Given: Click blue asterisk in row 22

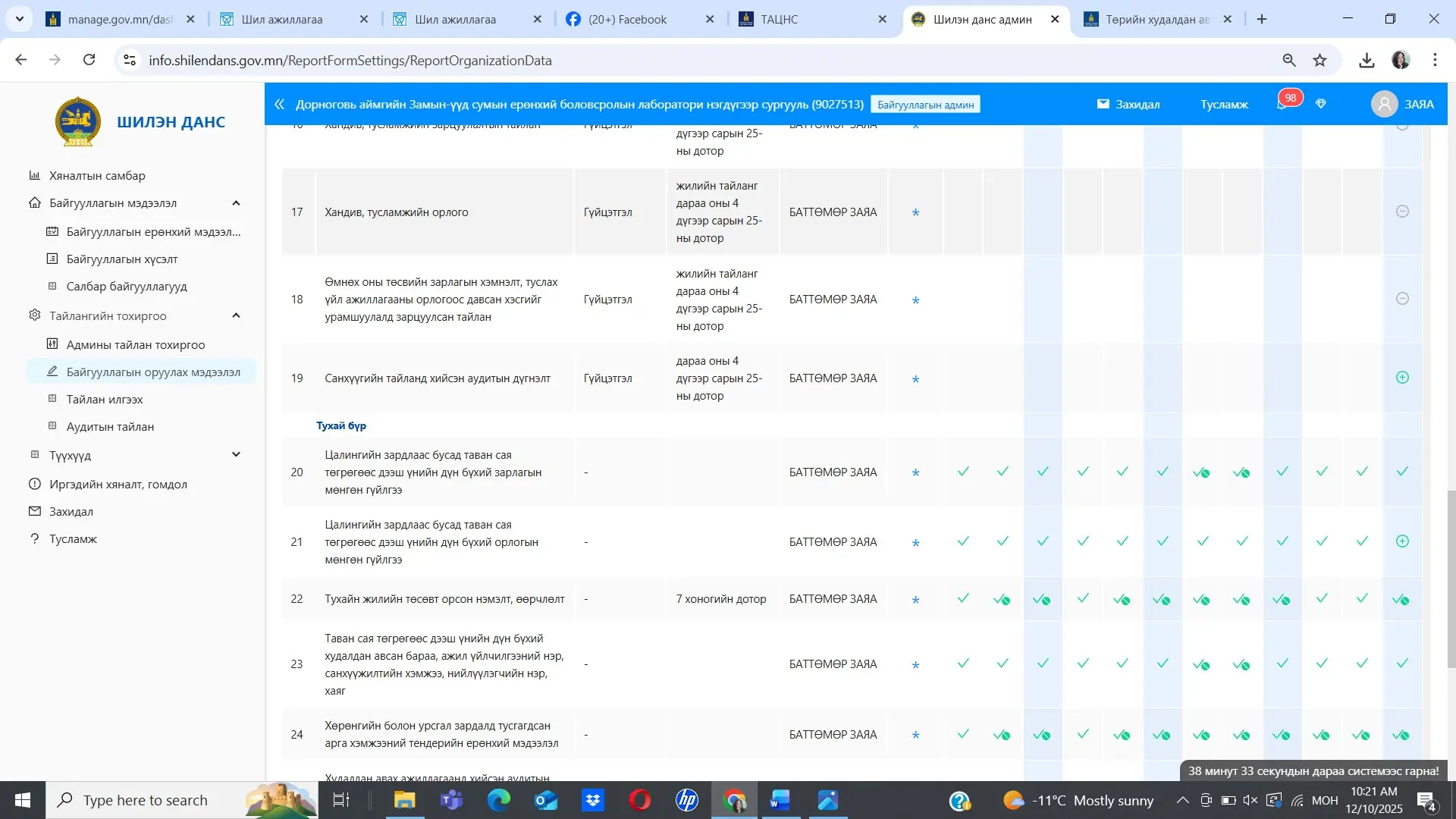Looking at the screenshot, I should (915, 600).
